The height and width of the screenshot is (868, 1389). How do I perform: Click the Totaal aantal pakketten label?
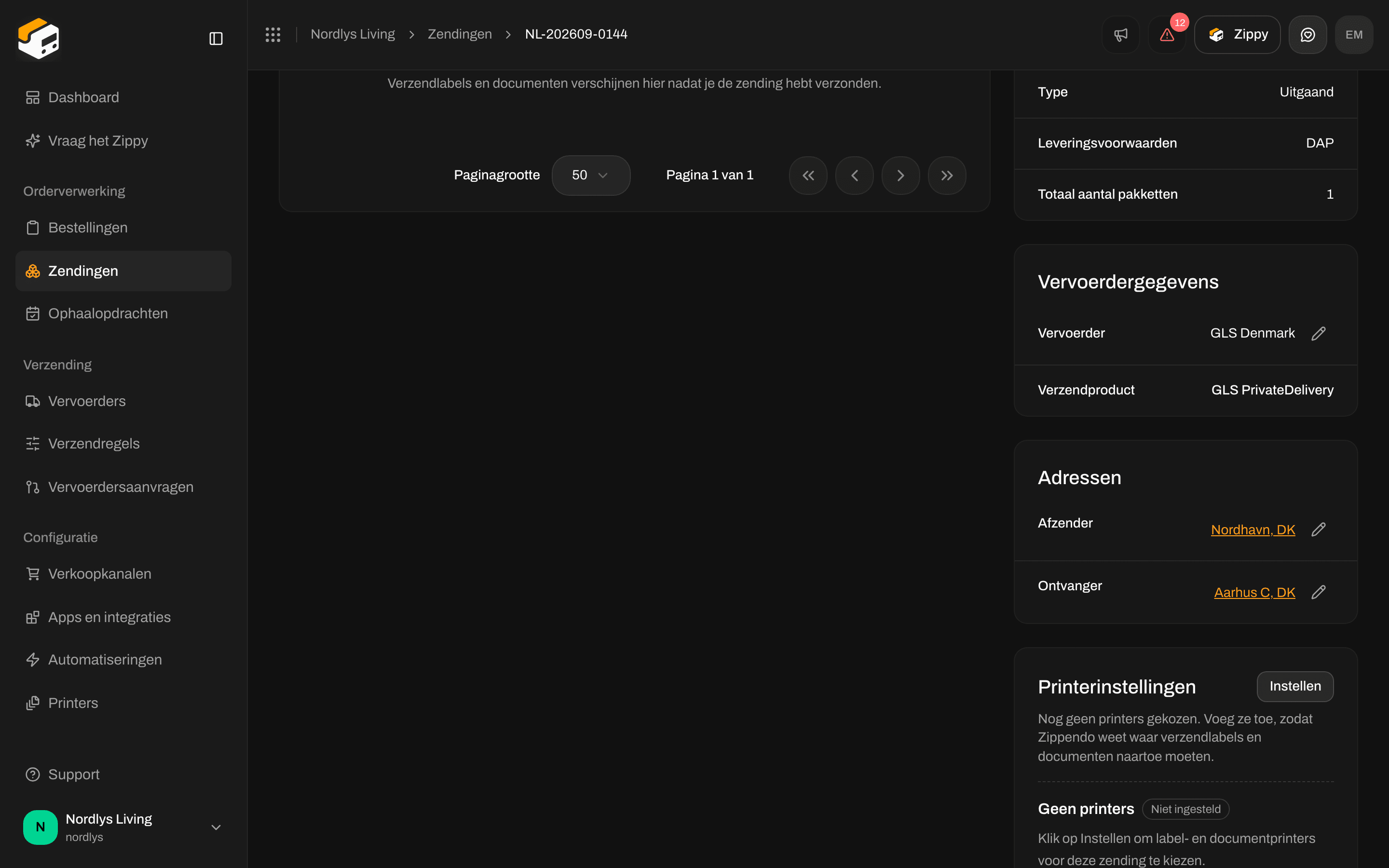pyautogui.click(x=1107, y=194)
